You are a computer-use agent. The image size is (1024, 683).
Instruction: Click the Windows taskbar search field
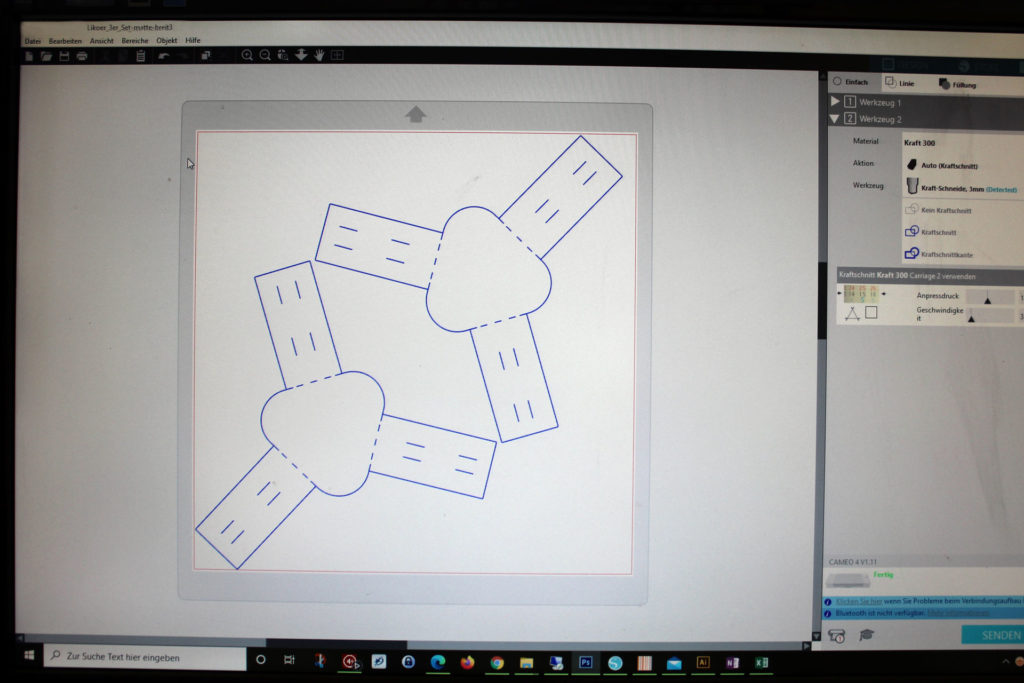(150, 658)
